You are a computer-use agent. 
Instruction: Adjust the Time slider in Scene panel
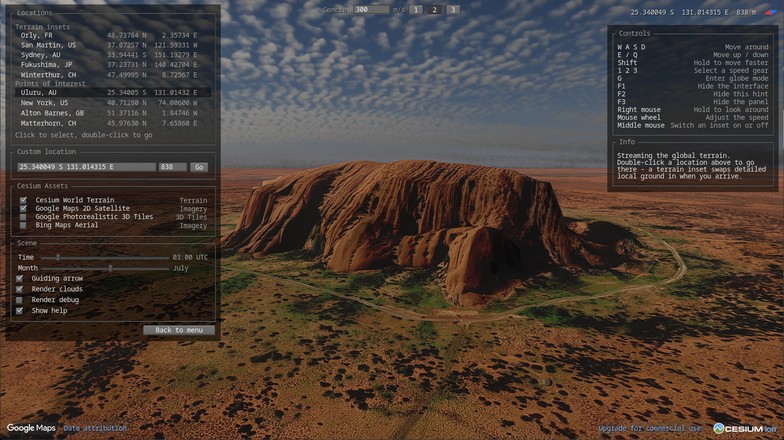106,258
